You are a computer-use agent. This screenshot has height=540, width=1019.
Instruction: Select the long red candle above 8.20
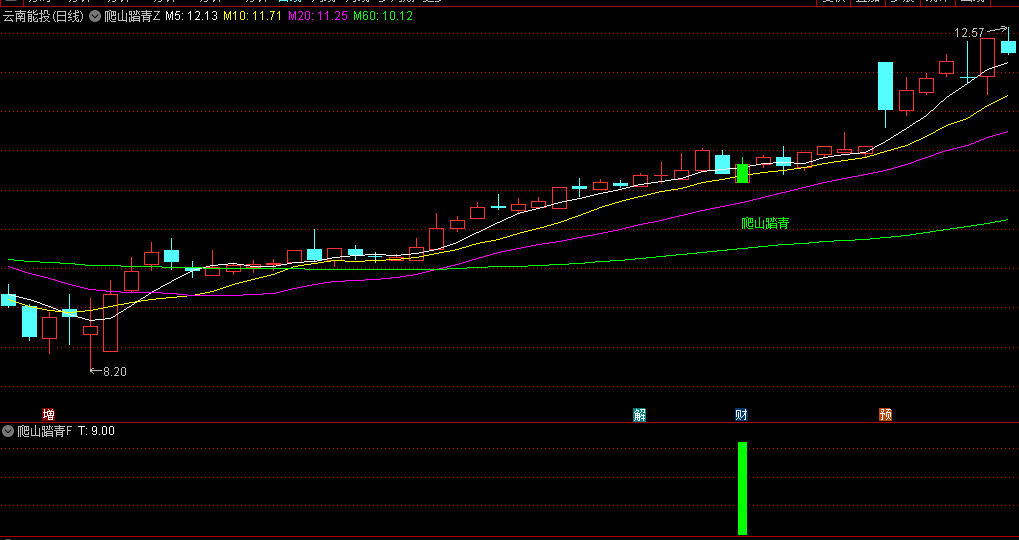click(x=110, y=323)
